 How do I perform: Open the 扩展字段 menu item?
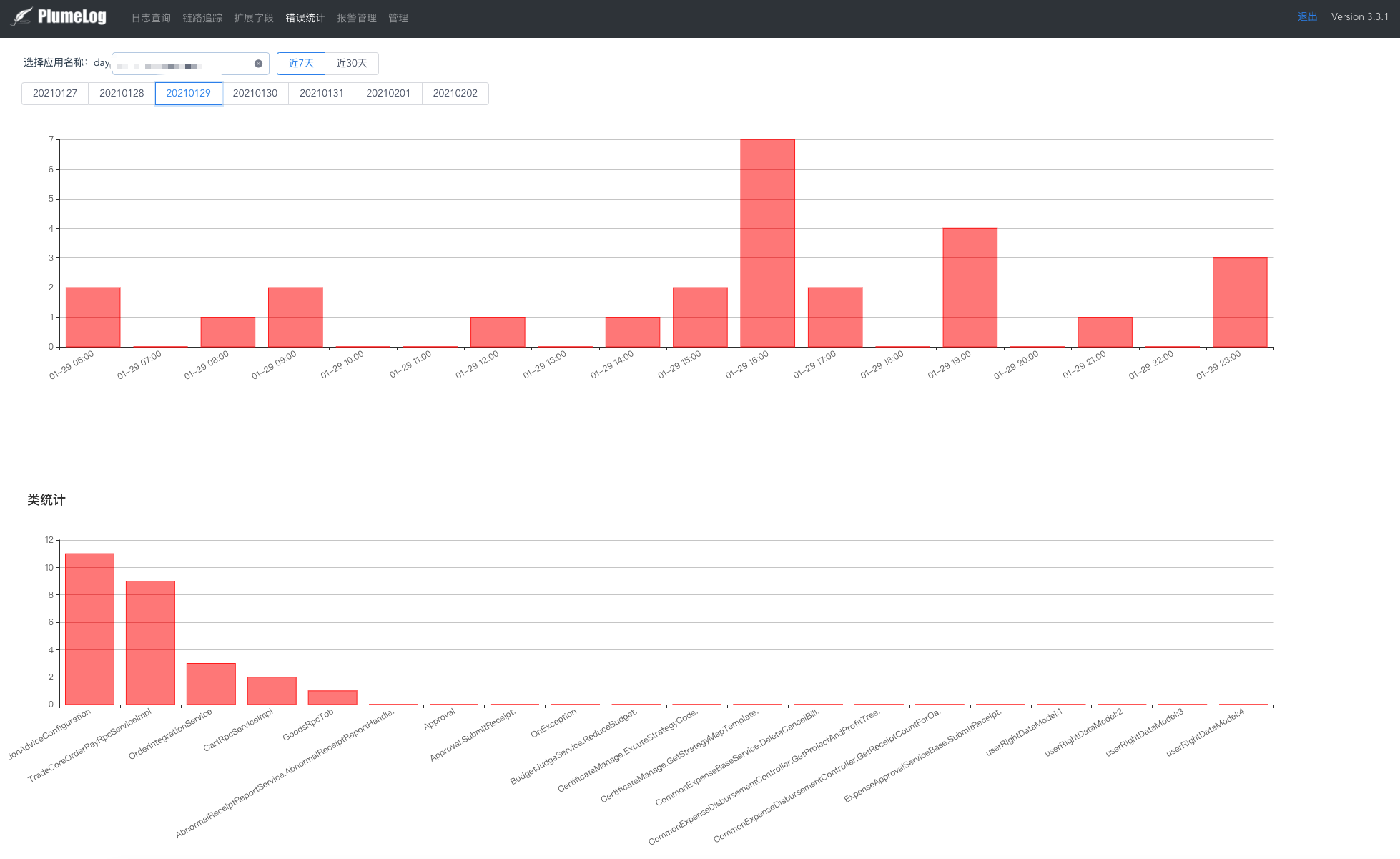tap(254, 18)
